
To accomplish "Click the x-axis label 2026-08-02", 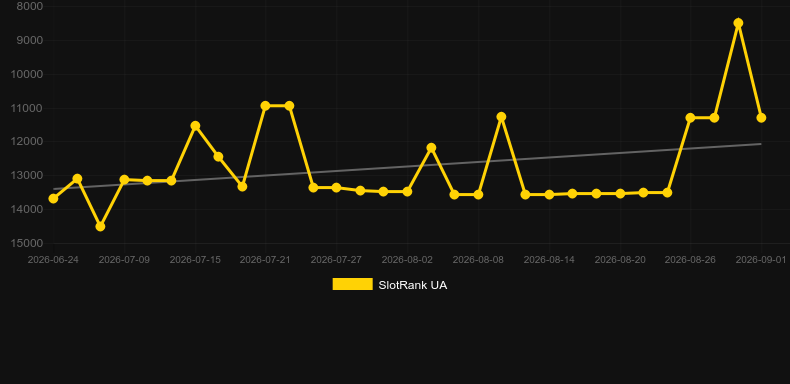I will 407,260.
